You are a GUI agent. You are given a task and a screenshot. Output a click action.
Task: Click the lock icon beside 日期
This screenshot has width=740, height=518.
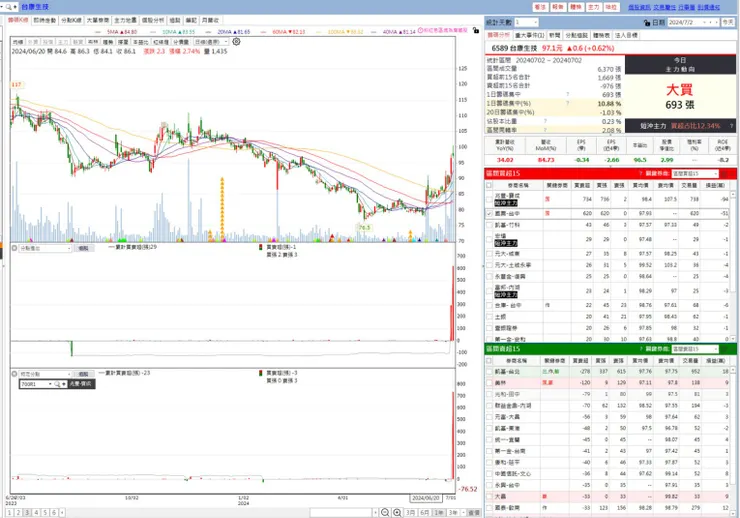click(647, 22)
